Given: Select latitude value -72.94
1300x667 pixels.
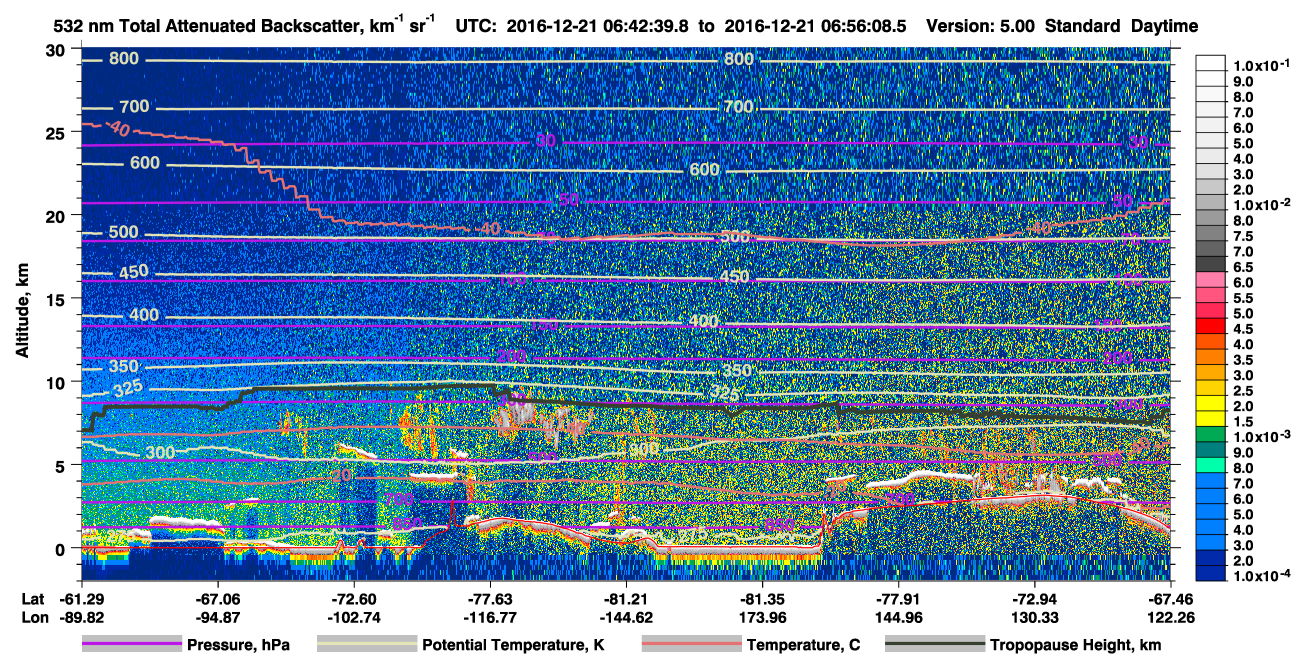Looking at the screenshot, I should [x=1034, y=599].
